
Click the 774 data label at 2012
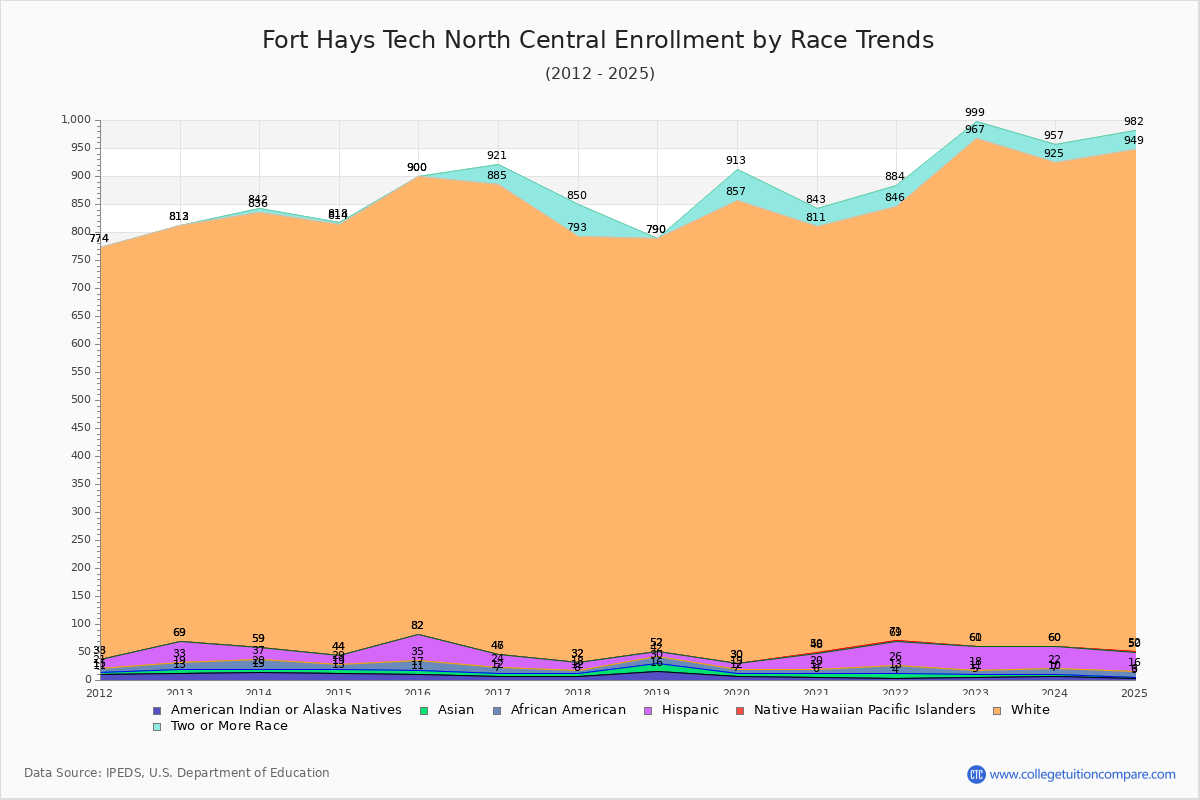[99, 238]
